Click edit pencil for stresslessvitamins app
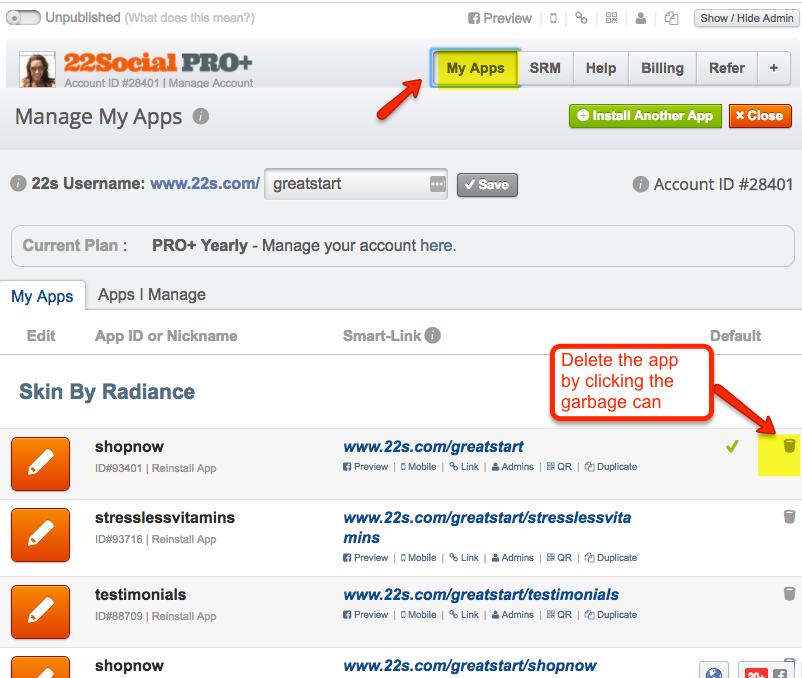Screen dimensions: 802x678 coord(40,535)
